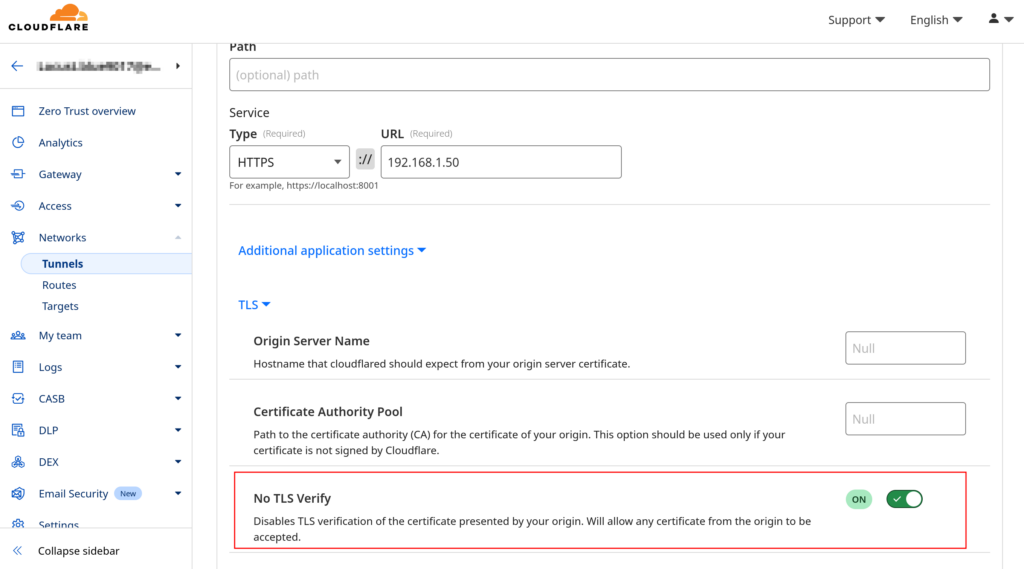Click 'Disables TLS verification' description text
The image size is (1024, 569).
532,529
